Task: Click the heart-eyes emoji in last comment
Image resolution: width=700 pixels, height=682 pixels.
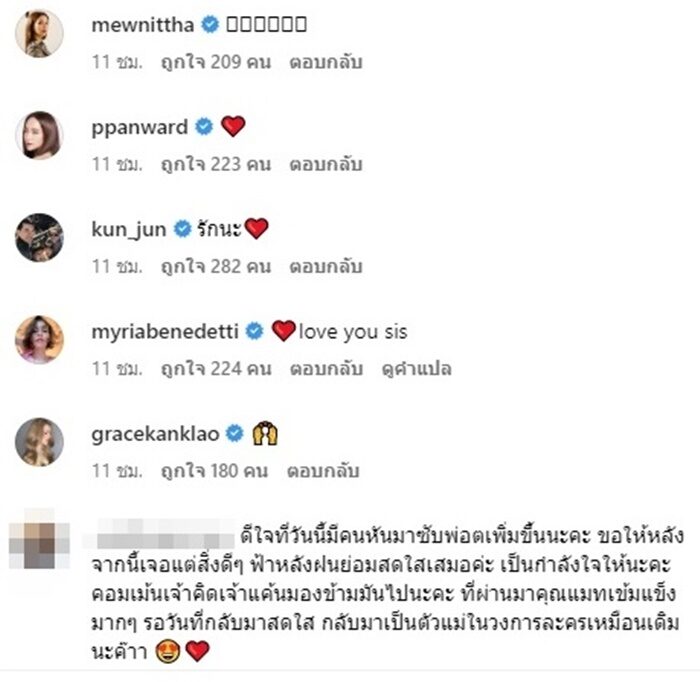Action: pos(168,651)
